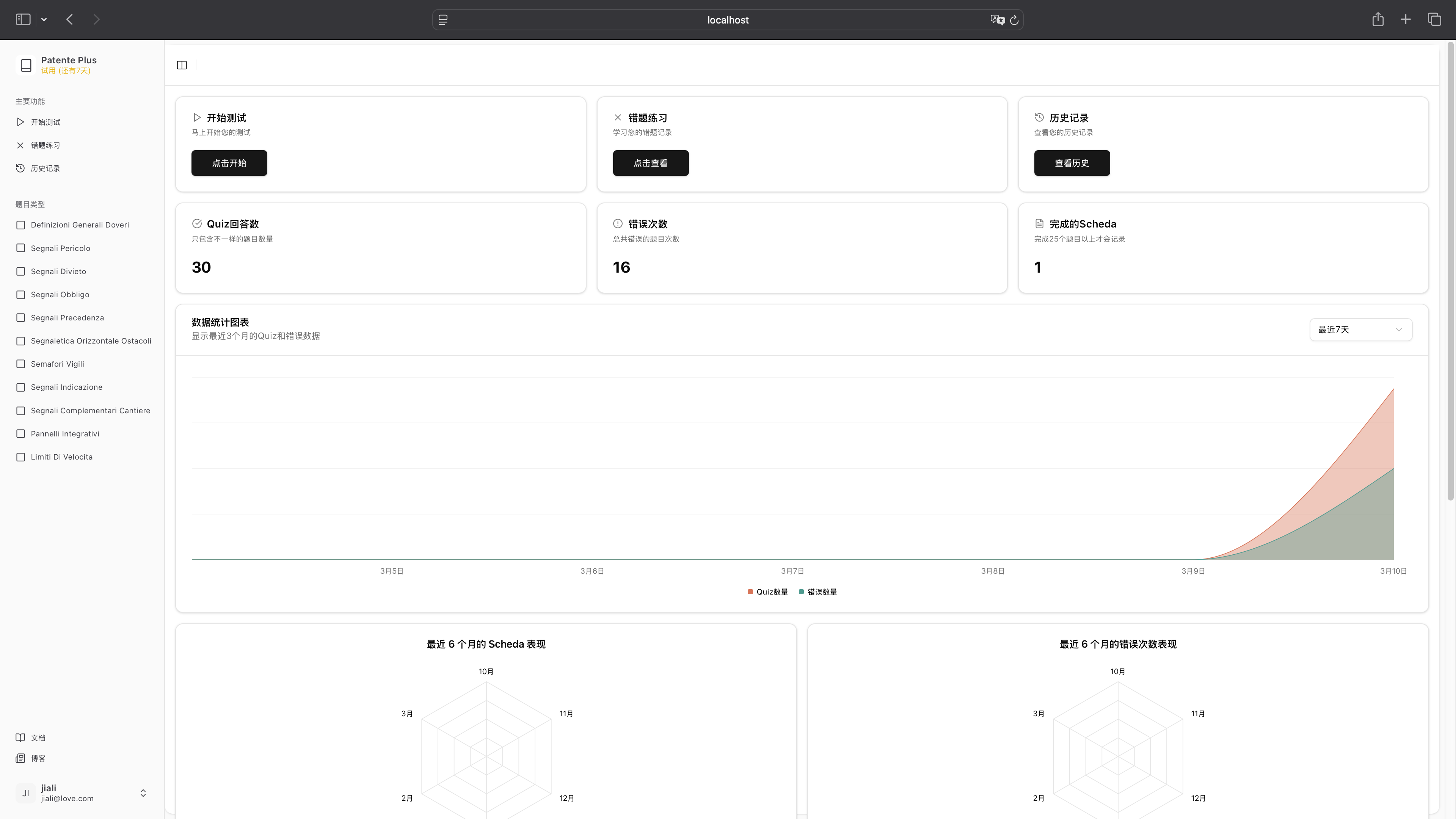Viewport: 1456px width, 819px height.
Task: Enable the Segnali Pericolo checkbox
Action: coord(20,248)
